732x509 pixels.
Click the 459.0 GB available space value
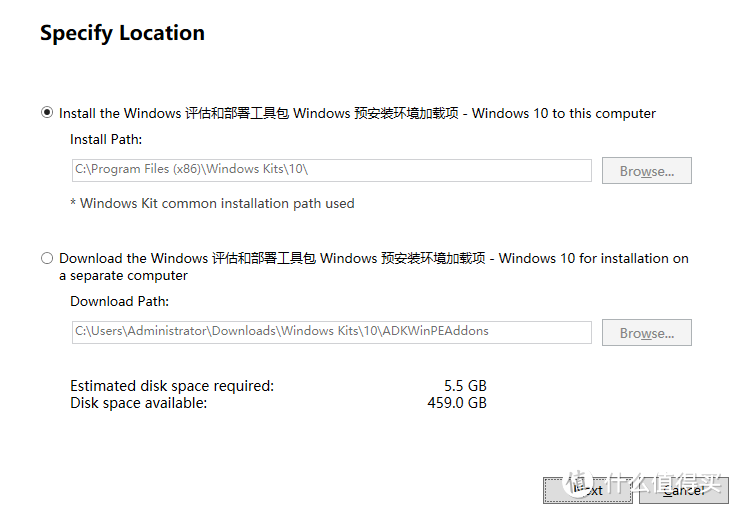tap(457, 403)
